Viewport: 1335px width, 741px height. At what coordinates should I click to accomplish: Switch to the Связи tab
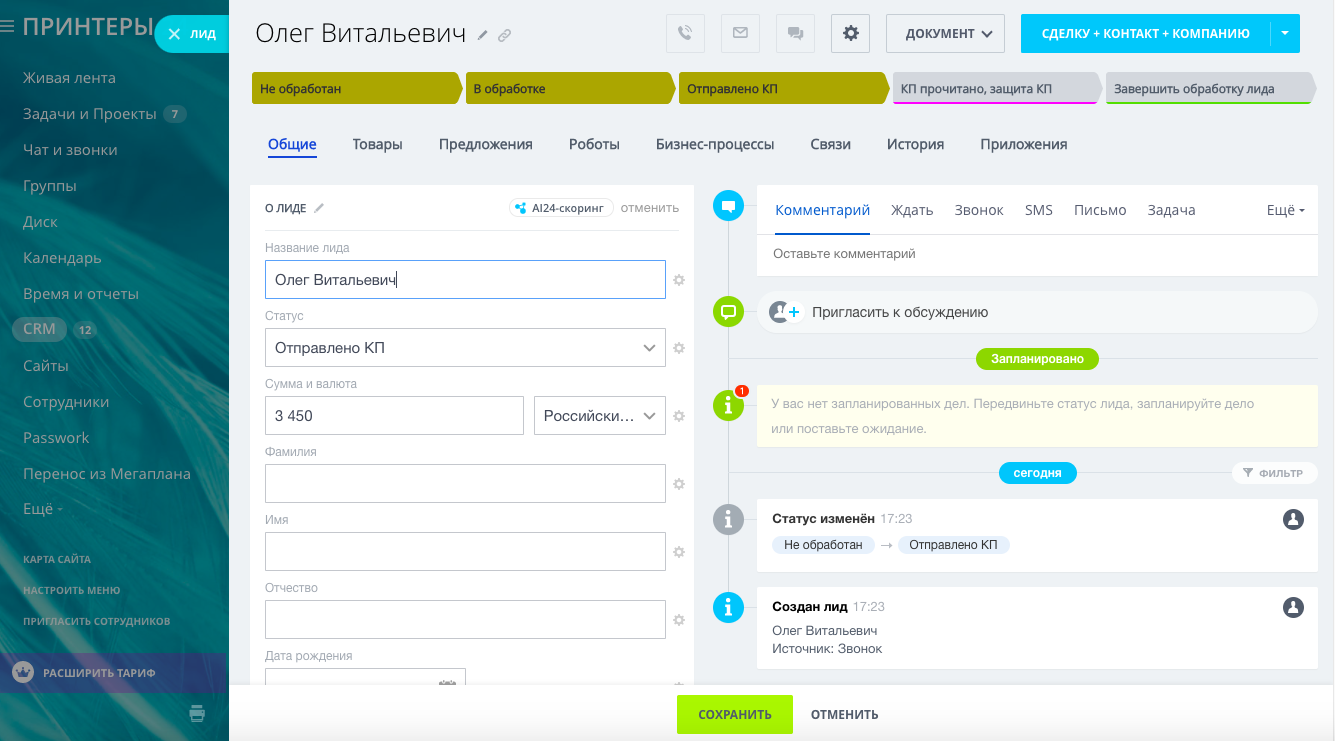[x=831, y=144]
